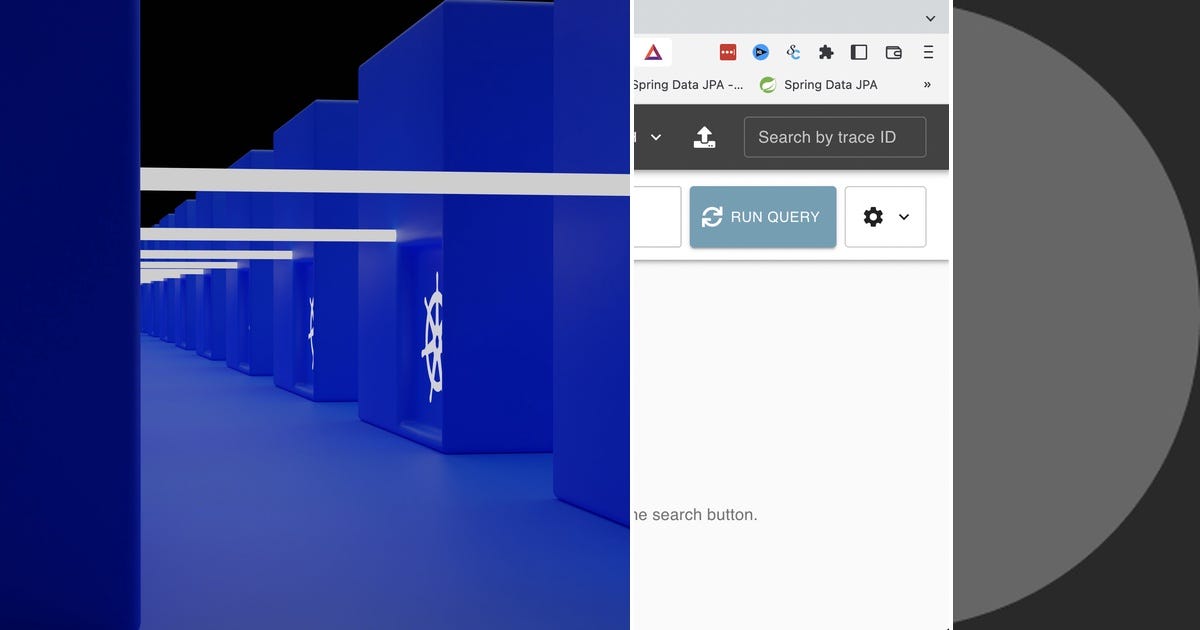Image resolution: width=1200 pixels, height=630 pixels.
Task: Show more bookmarks via the double-arrow
Action: [x=926, y=85]
